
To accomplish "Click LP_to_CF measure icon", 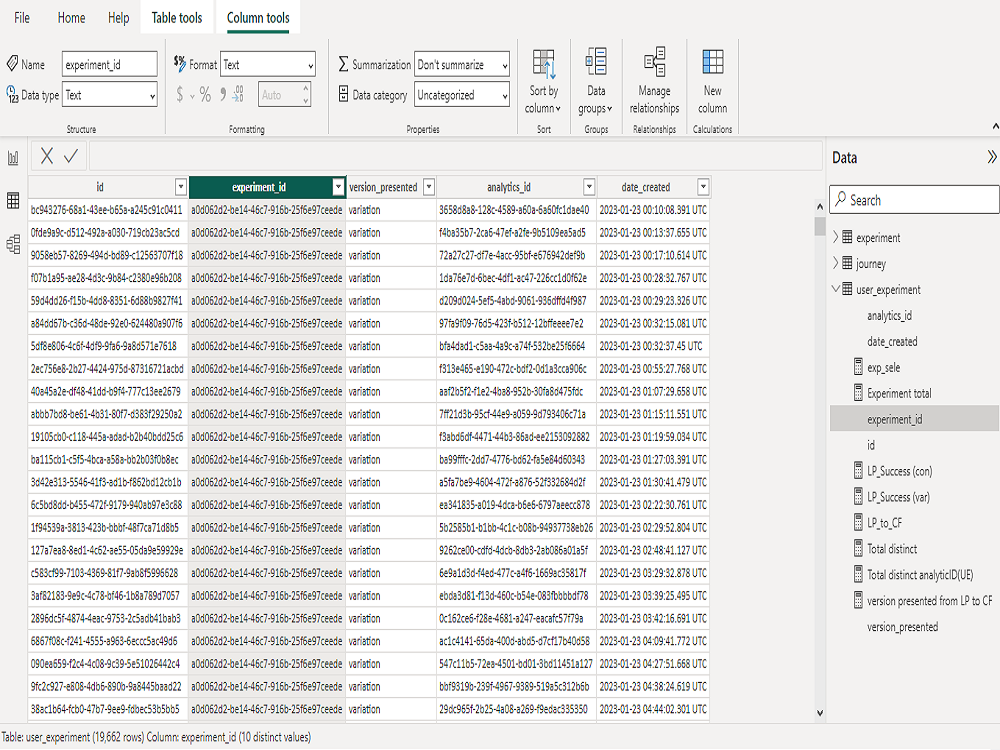I will tap(858, 522).
